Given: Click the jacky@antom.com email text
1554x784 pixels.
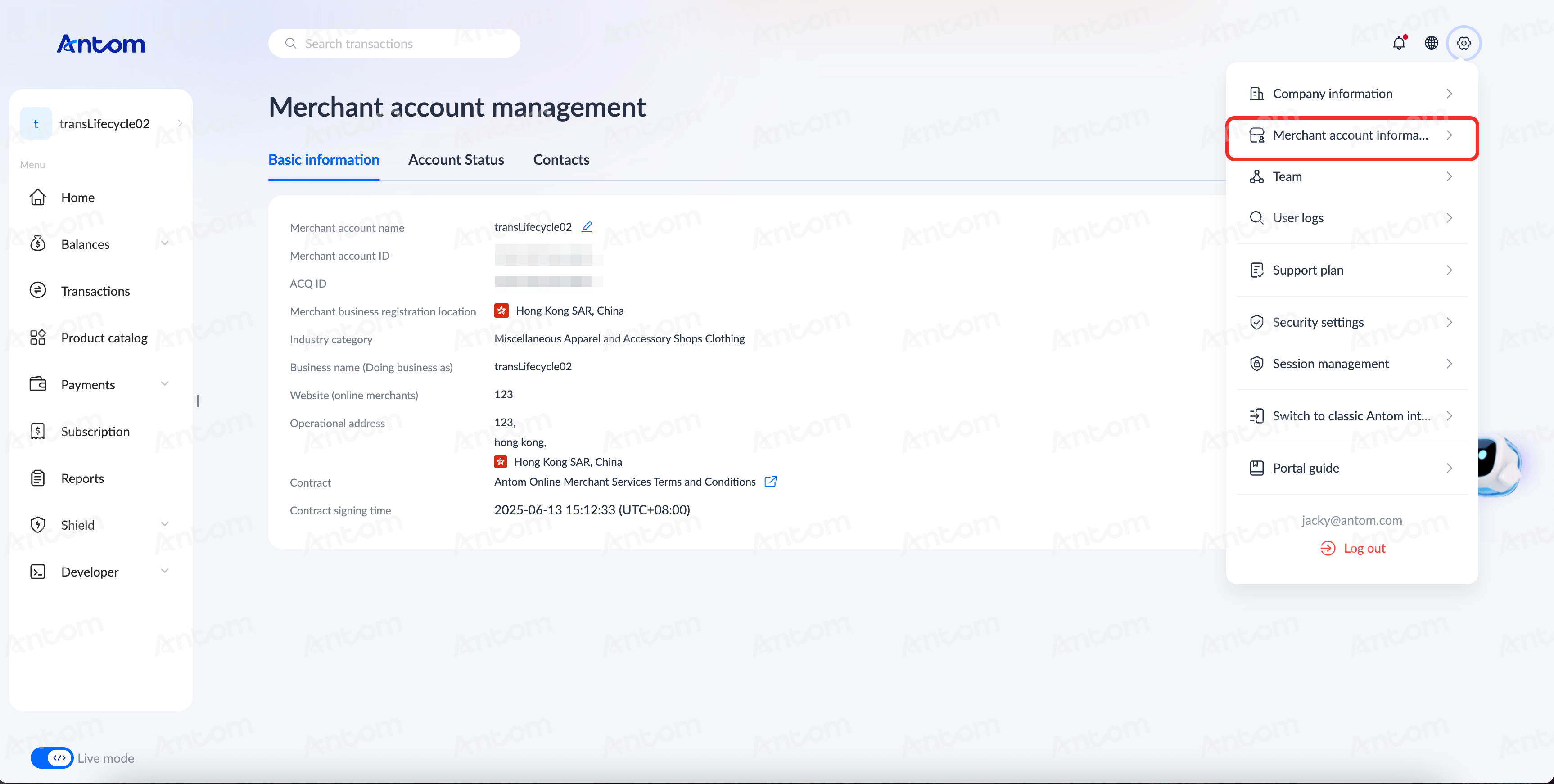Looking at the screenshot, I should 1352,520.
